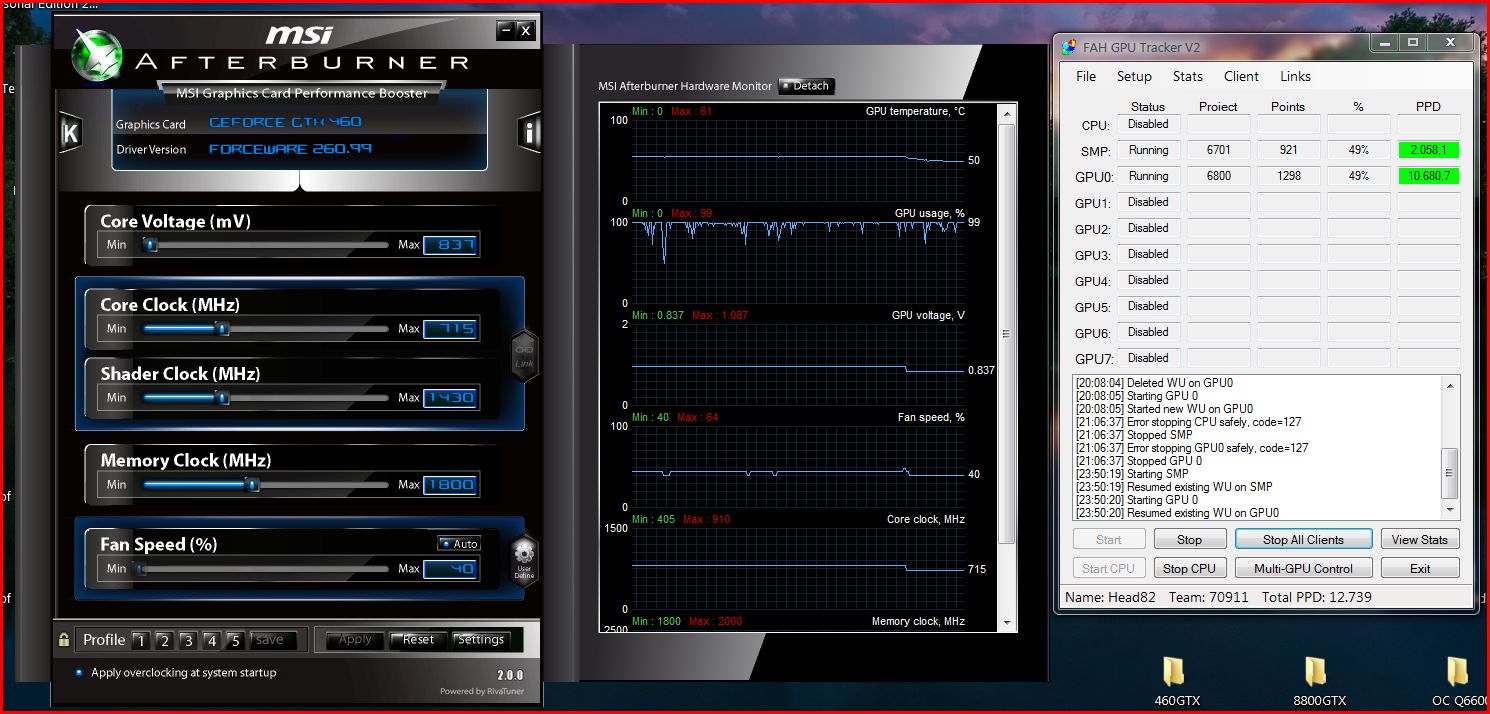Click Total PPD status bar text
Screen dimensions: 1490x714
1317,597
